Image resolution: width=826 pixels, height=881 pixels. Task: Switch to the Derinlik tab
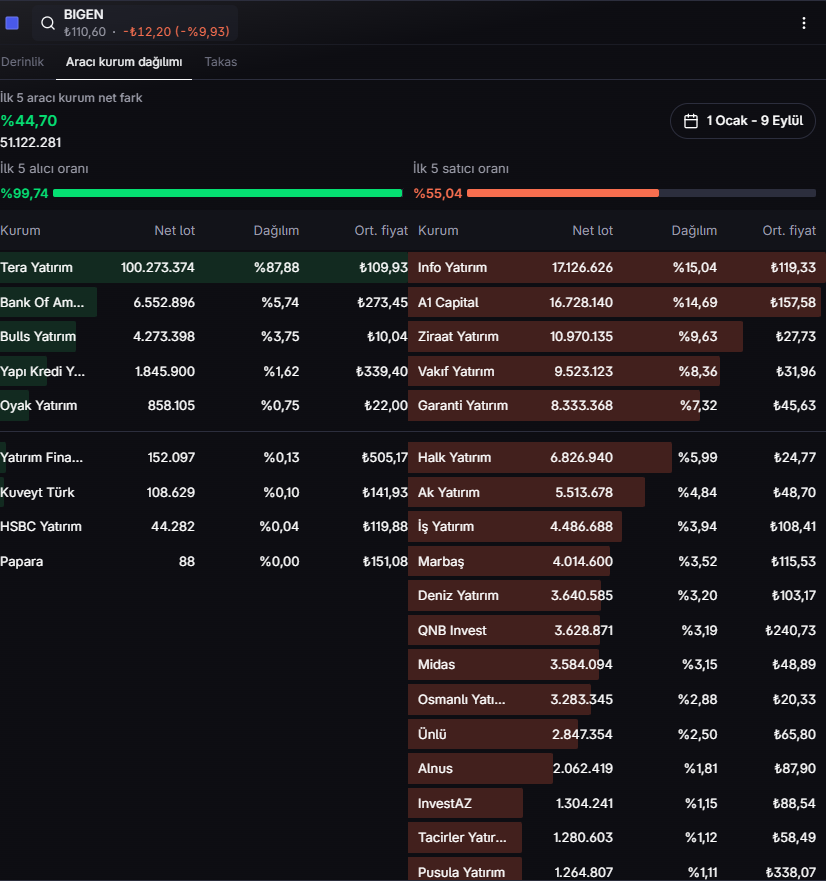click(x=22, y=62)
